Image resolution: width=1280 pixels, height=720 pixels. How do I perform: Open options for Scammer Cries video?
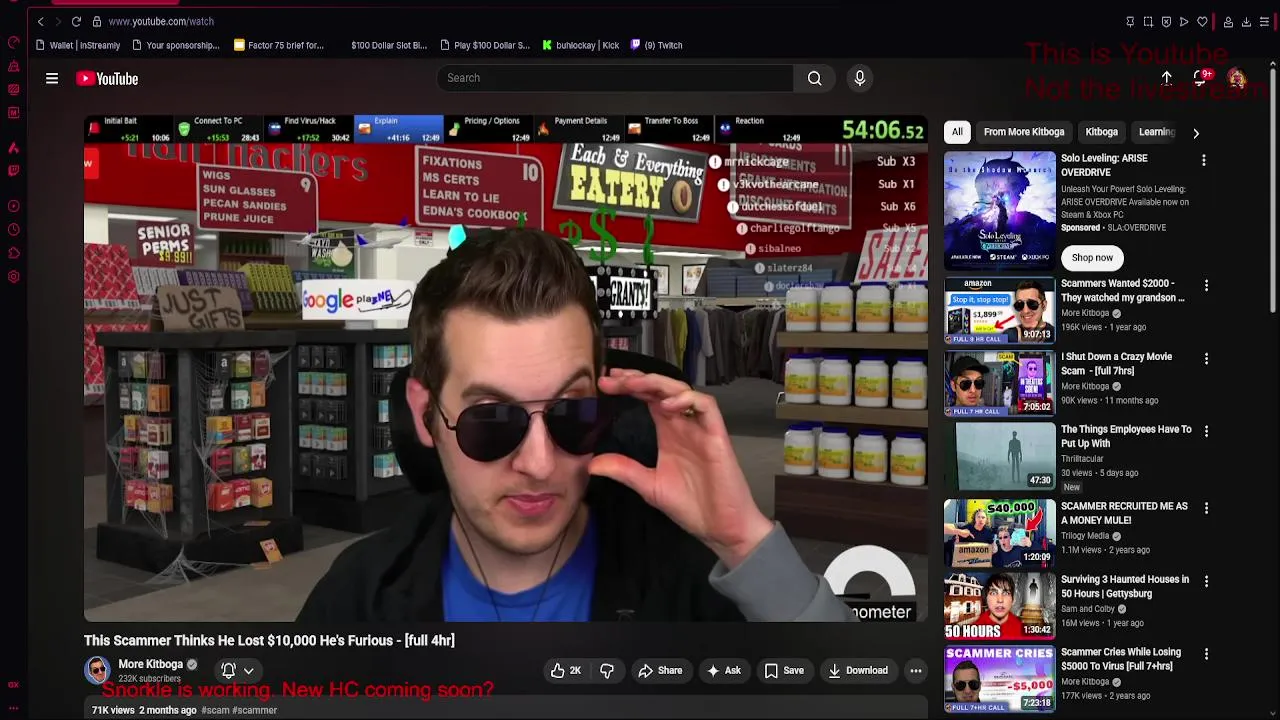[1206, 654]
